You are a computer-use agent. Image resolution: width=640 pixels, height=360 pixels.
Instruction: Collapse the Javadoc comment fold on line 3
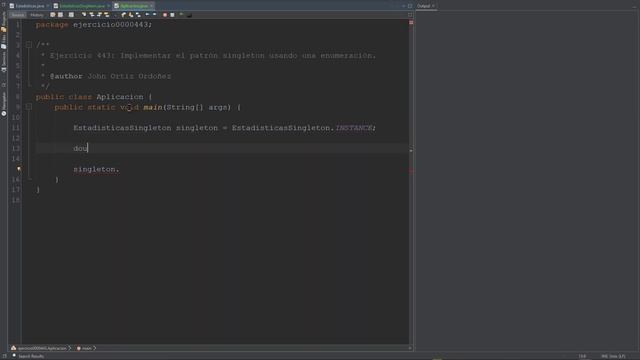[x=29, y=44]
